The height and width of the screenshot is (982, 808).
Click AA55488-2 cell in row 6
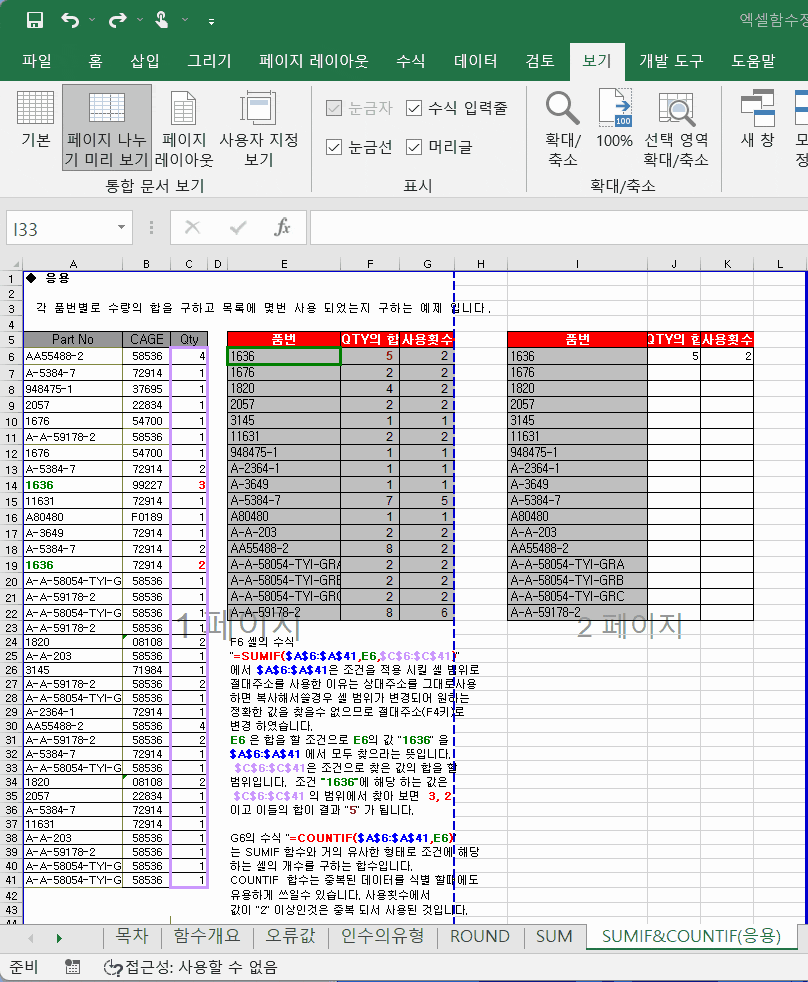point(73,356)
